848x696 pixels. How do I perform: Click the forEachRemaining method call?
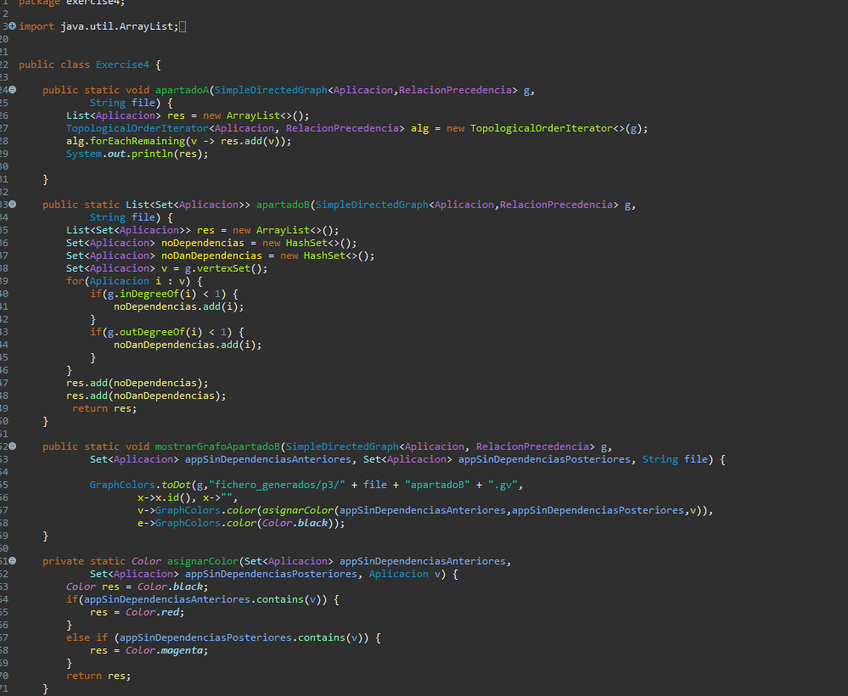click(140, 141)
